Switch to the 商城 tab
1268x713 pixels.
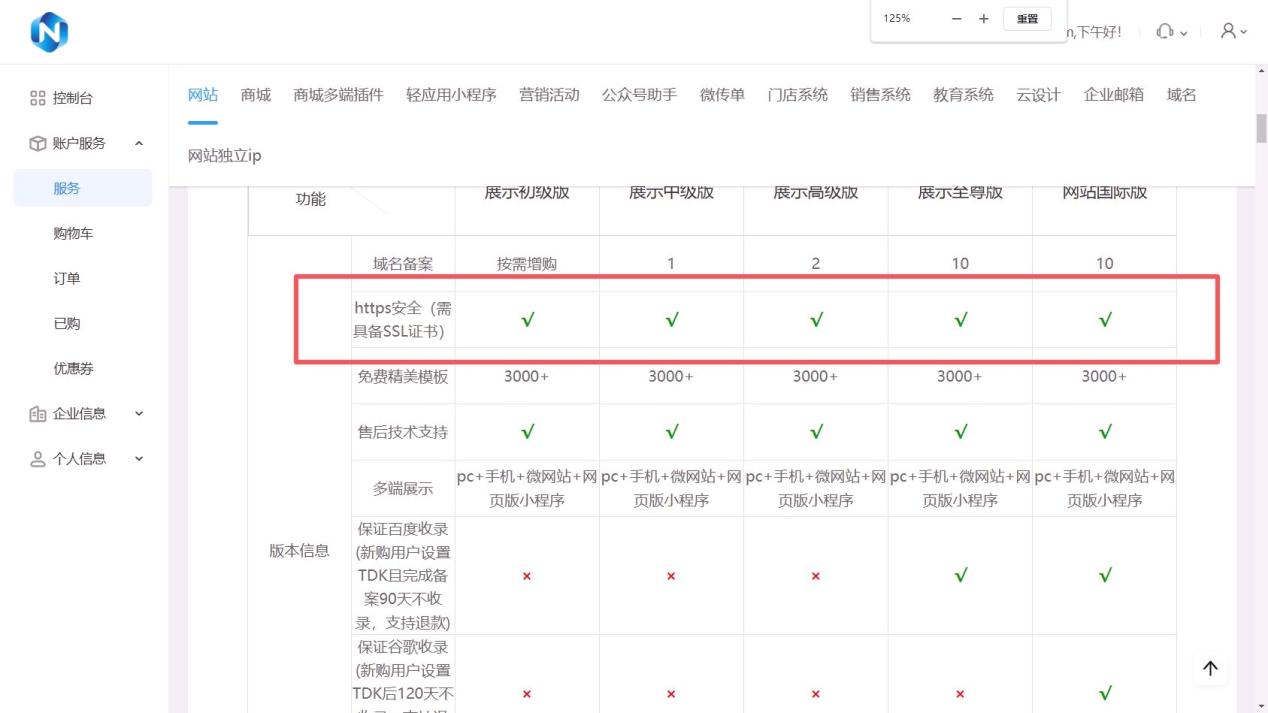point(256,95)
